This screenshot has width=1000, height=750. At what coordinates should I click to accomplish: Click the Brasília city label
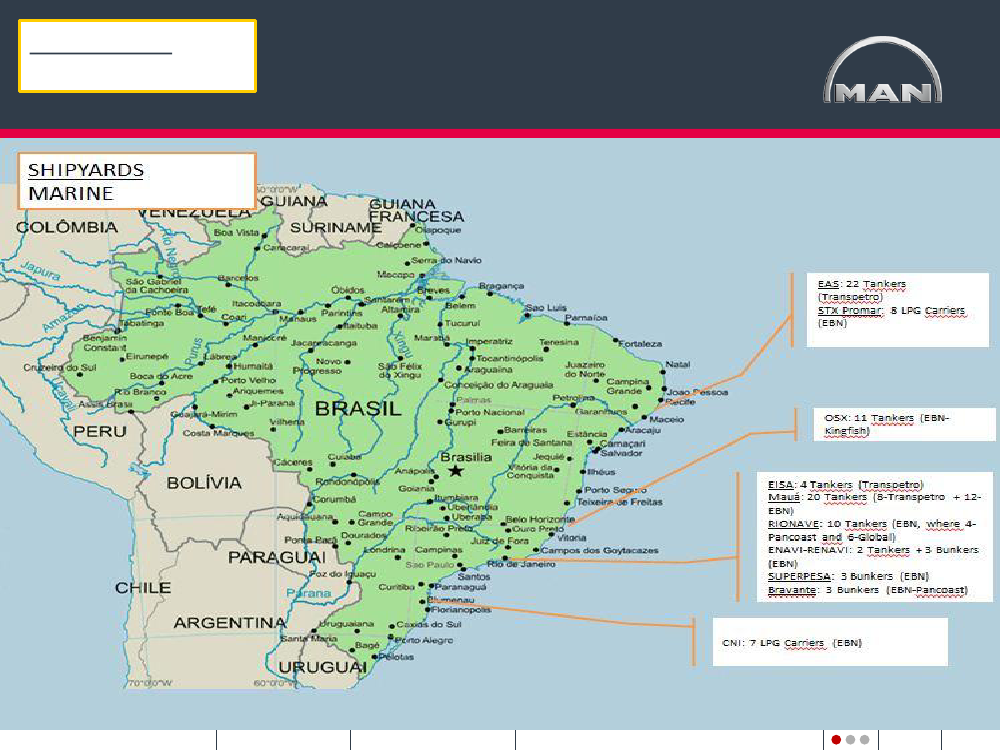pos(466,457)
